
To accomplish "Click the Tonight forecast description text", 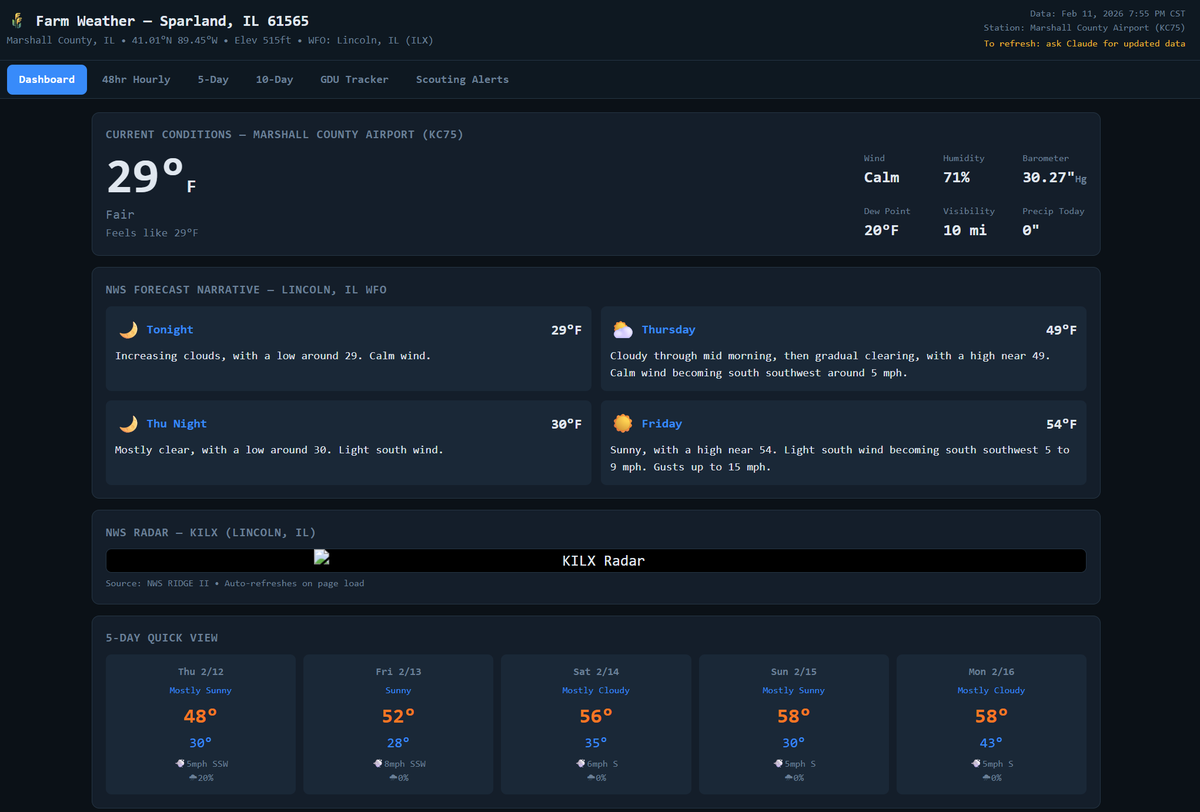I will [x=273, y=356].
